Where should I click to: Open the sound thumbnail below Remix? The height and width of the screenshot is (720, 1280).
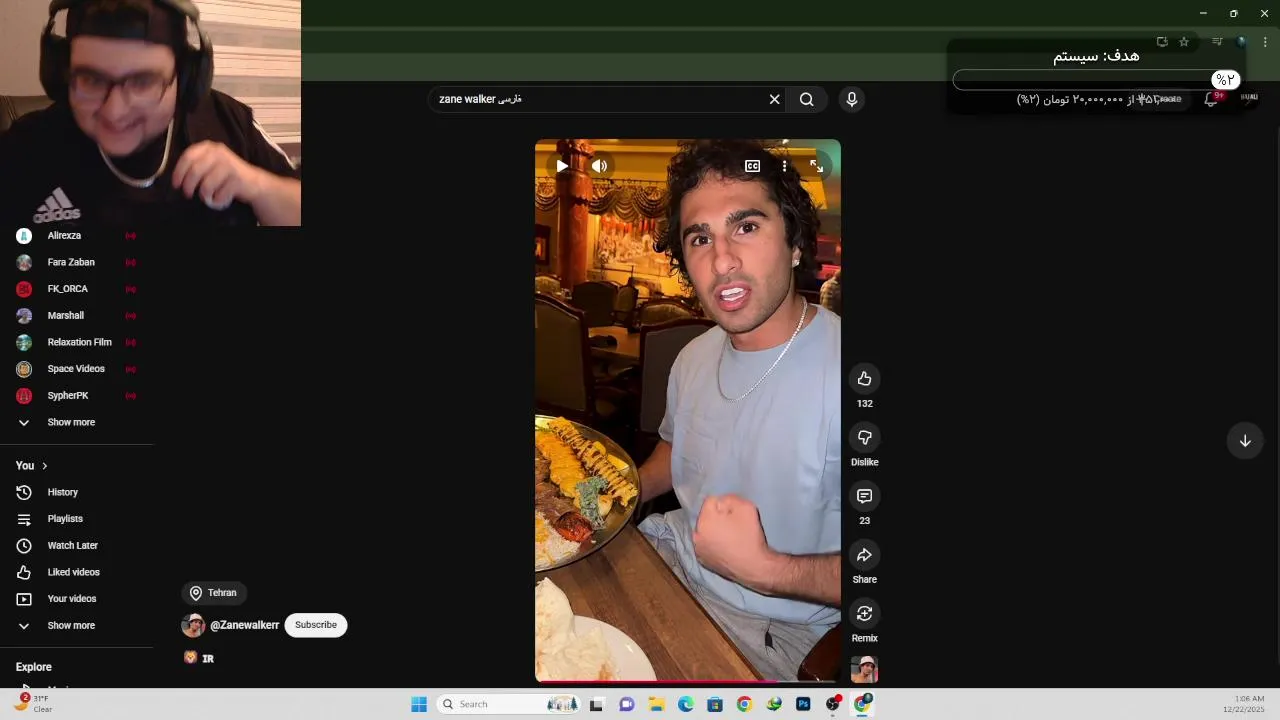click(864, 669)
